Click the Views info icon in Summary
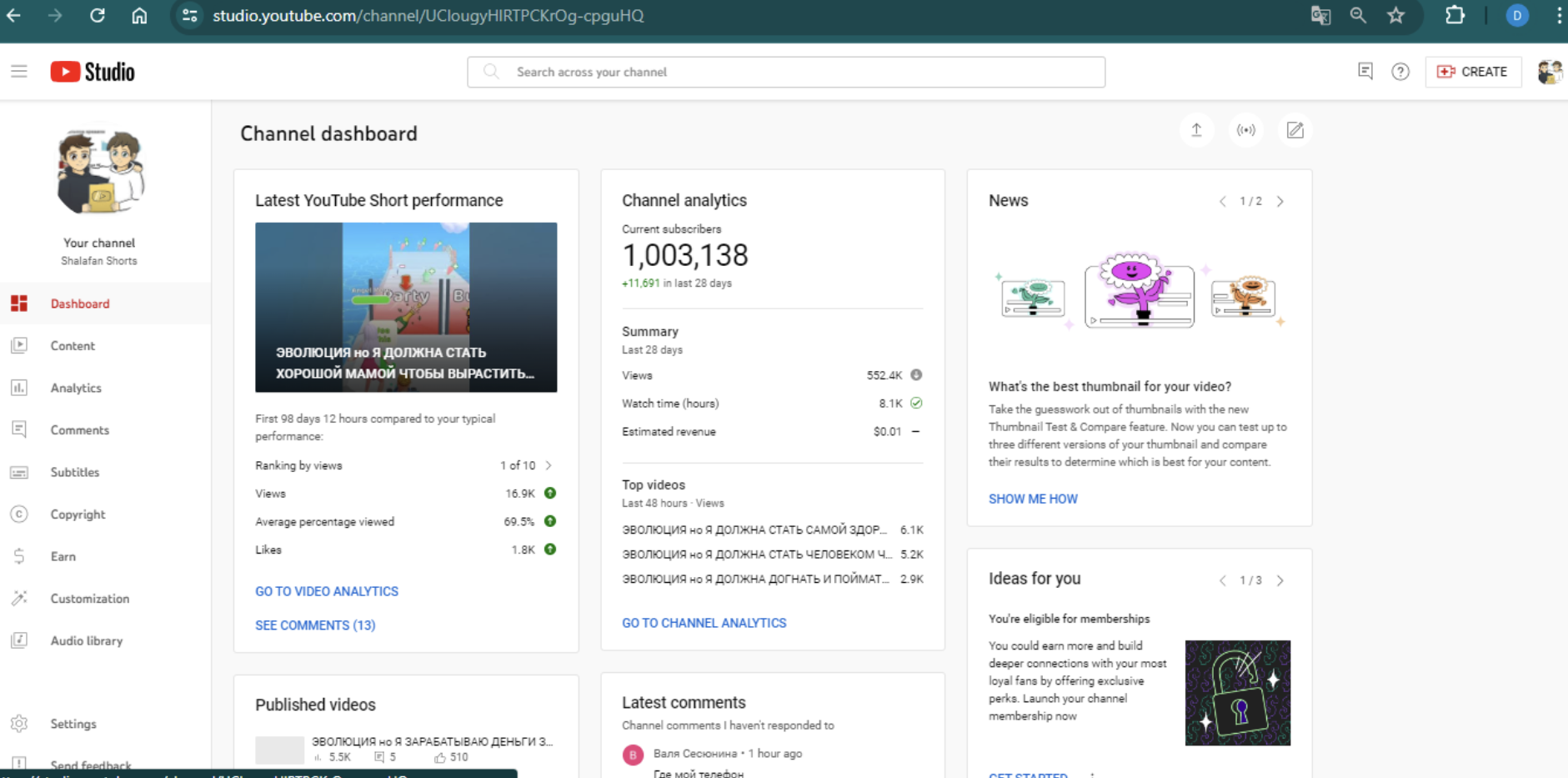Viewport: 1568px width, 778px height. (x=916, y=375)
